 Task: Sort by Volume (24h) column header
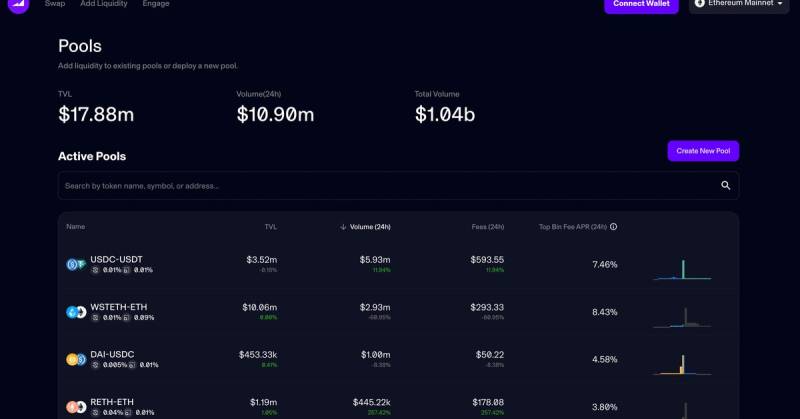coord(370,227)
